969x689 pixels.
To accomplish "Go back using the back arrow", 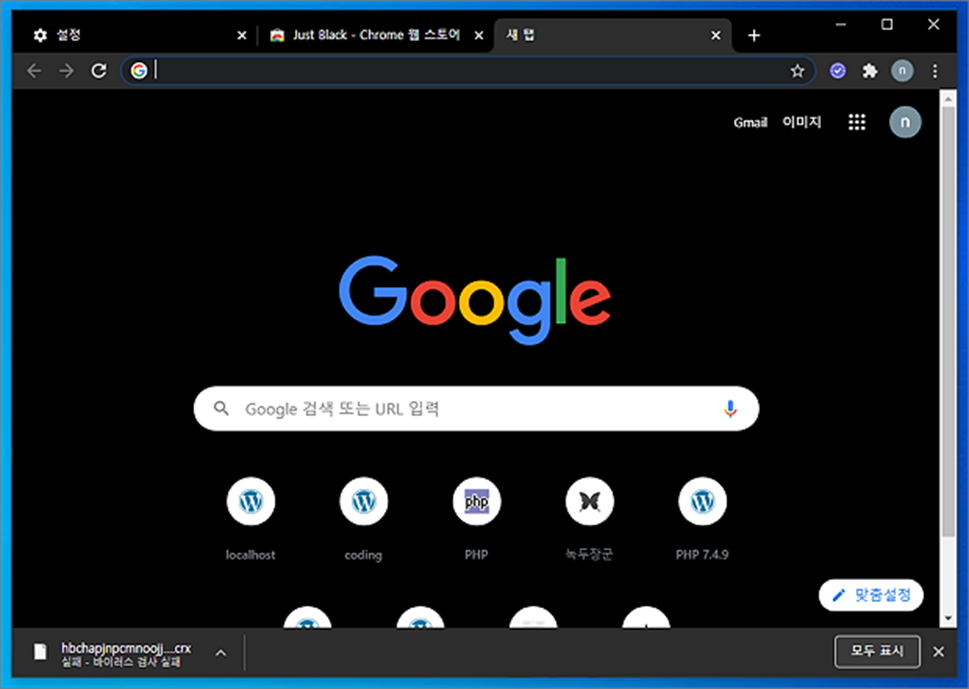I will (x=34, y=71).
